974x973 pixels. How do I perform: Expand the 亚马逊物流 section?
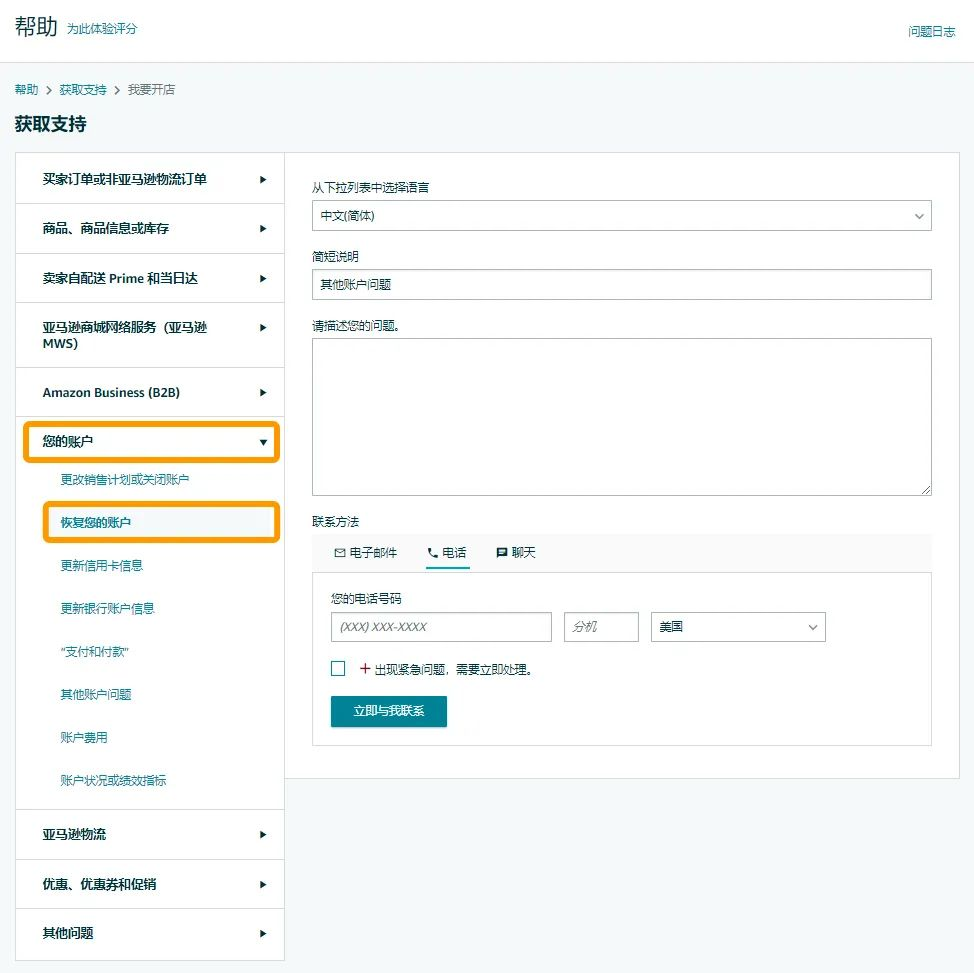[x=150, y=834]
